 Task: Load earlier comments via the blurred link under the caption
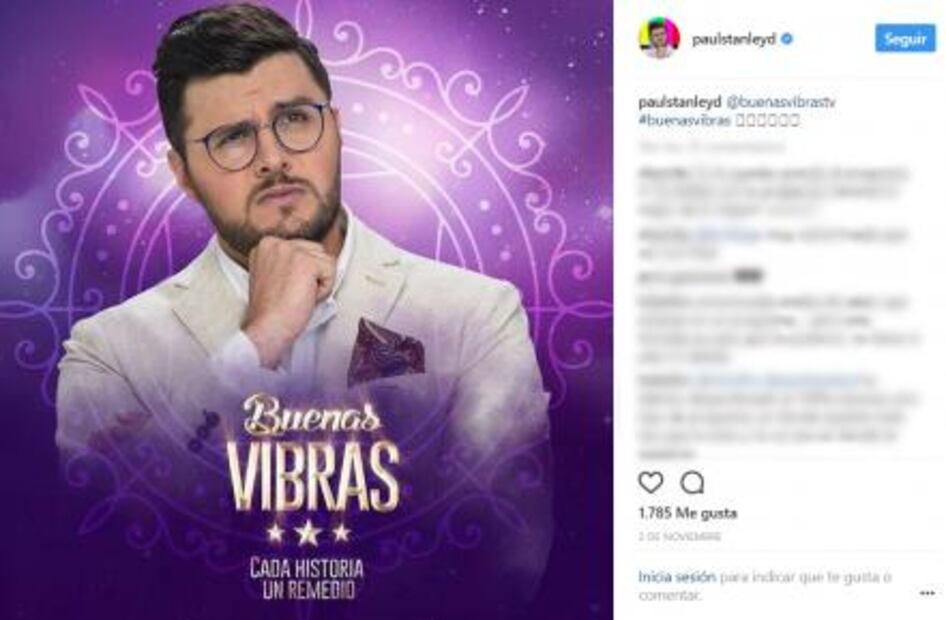pos(712,147)
